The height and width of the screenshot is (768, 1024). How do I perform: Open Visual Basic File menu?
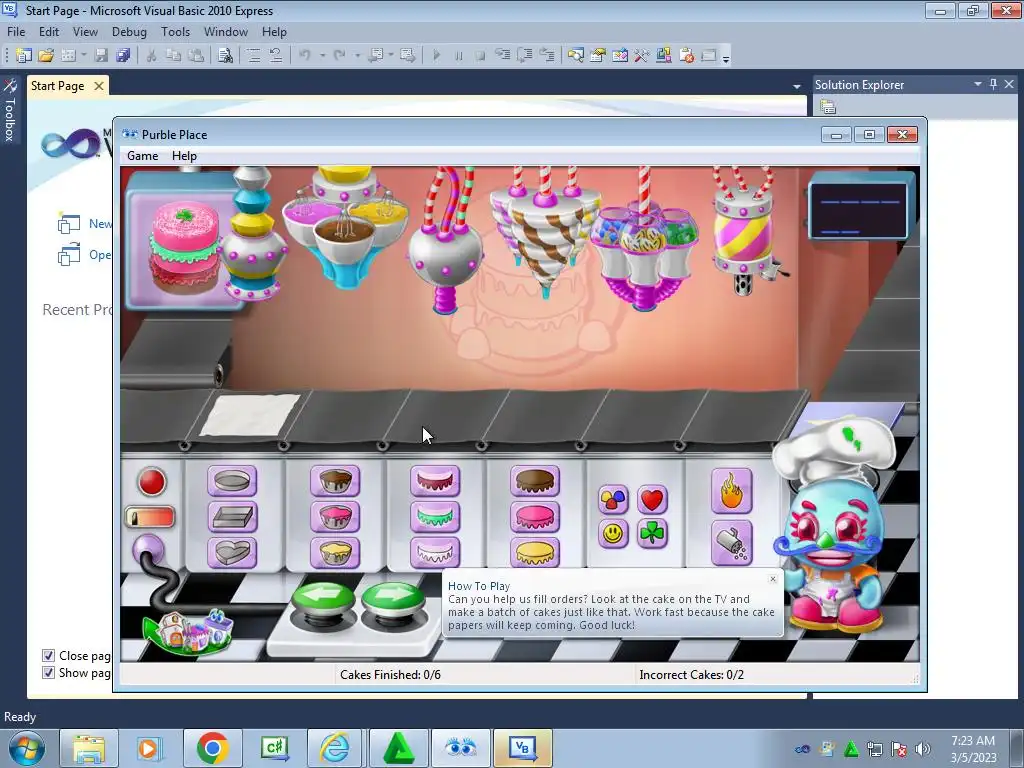pyautogui.click(x=16, y=32)
